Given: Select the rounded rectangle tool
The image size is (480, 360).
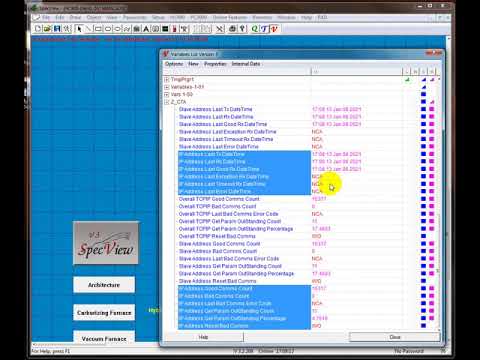Looking at the screenshot, I should [x=108, y=29].
